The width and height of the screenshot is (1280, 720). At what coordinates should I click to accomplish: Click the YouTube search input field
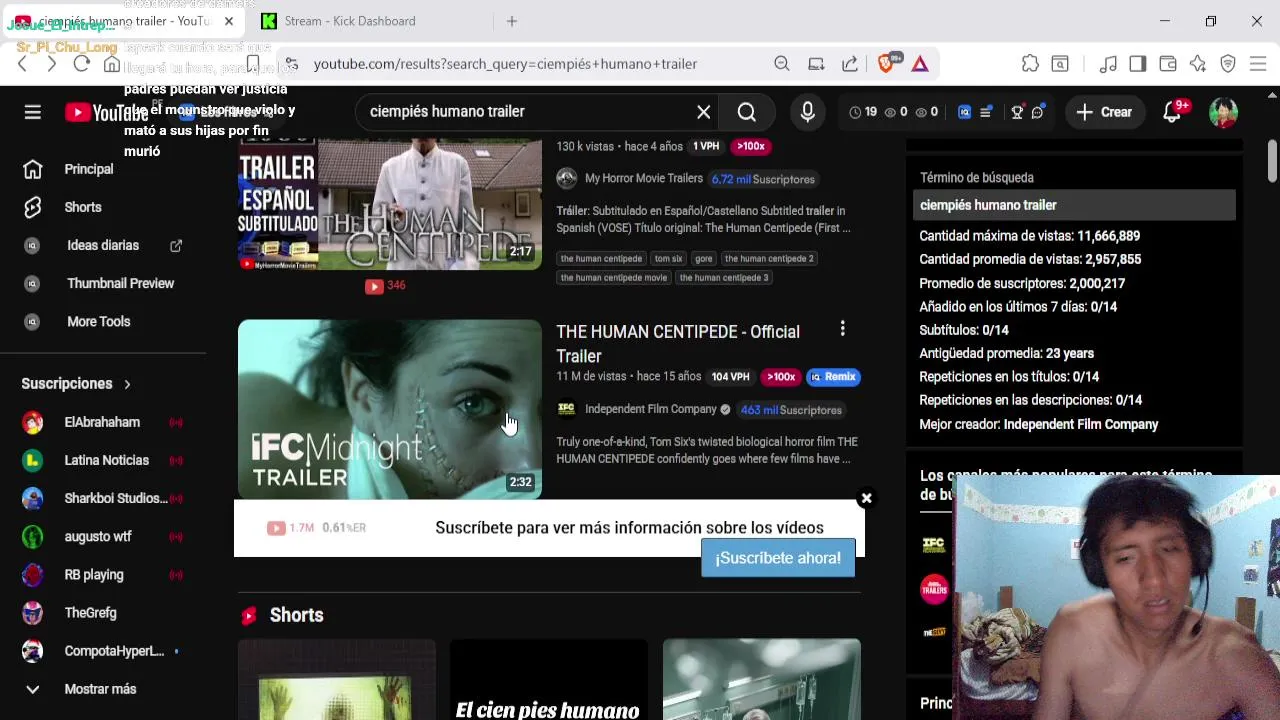click(x=530, y=112)
